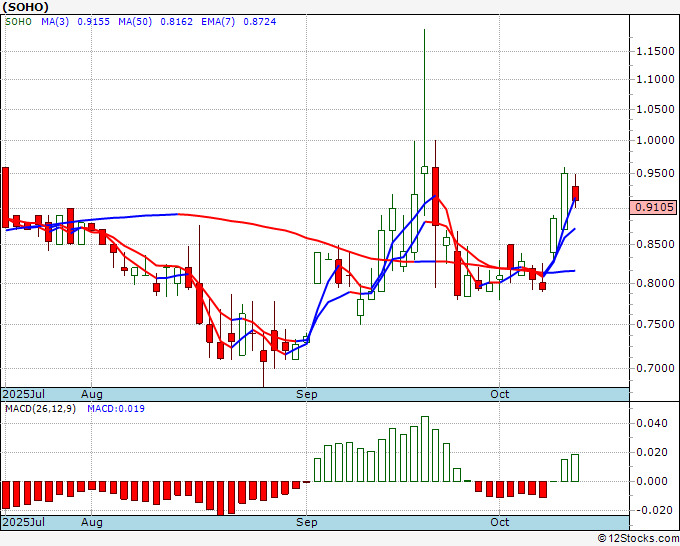
Task: Click the MA(3) value 0.9155
Action: point(93,22)
